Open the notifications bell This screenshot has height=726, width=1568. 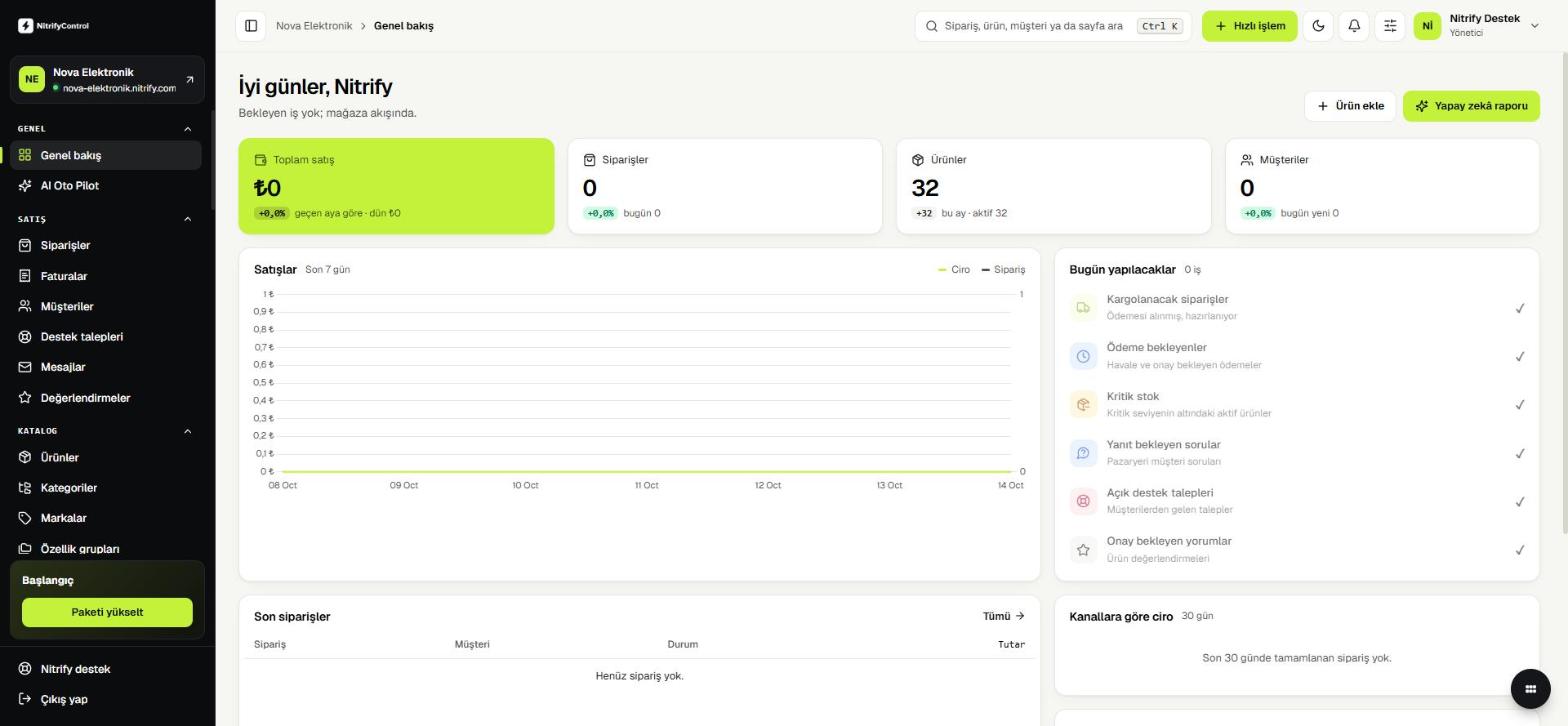coord(1354,26)
